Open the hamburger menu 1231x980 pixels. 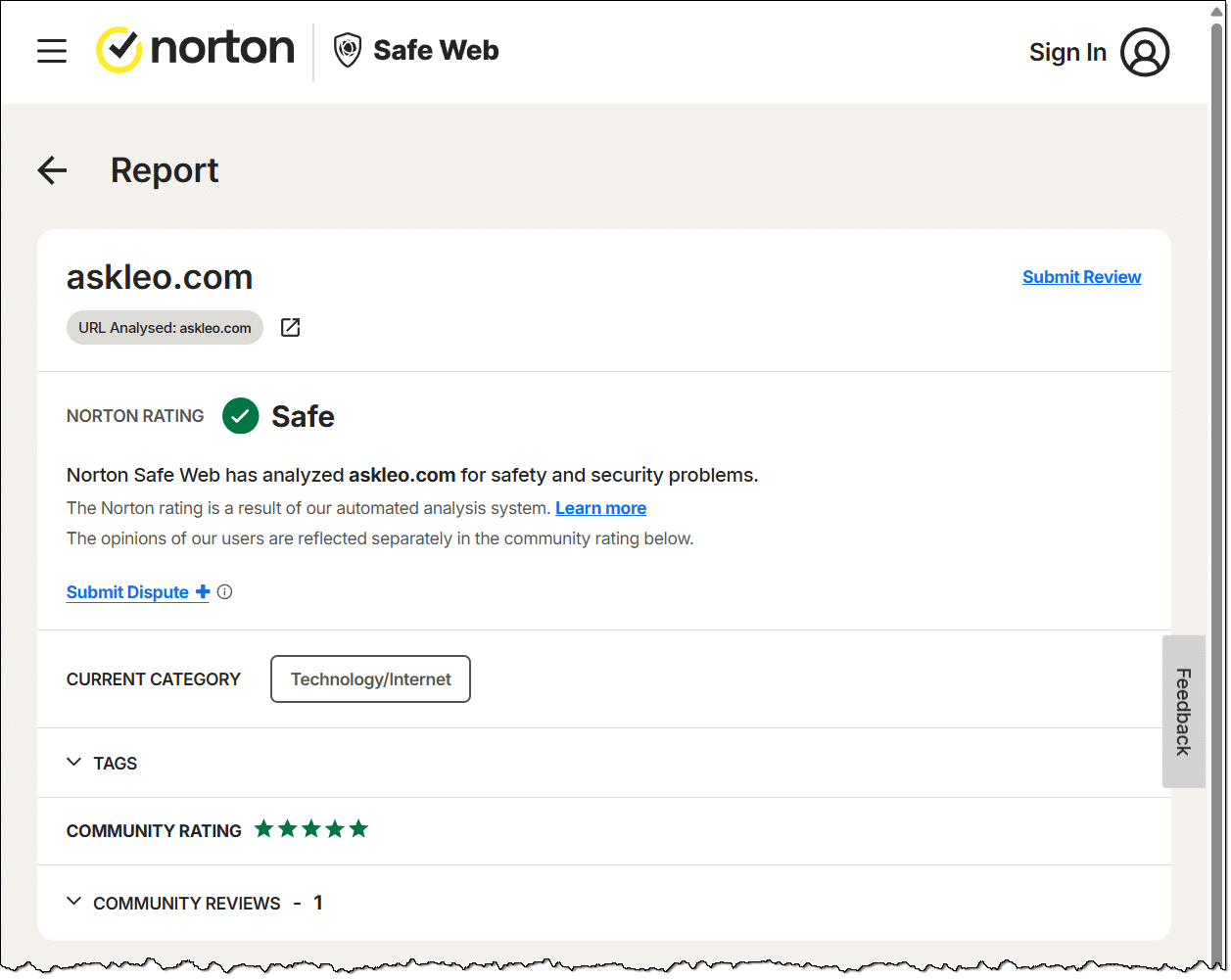click(x=52, y=51)
